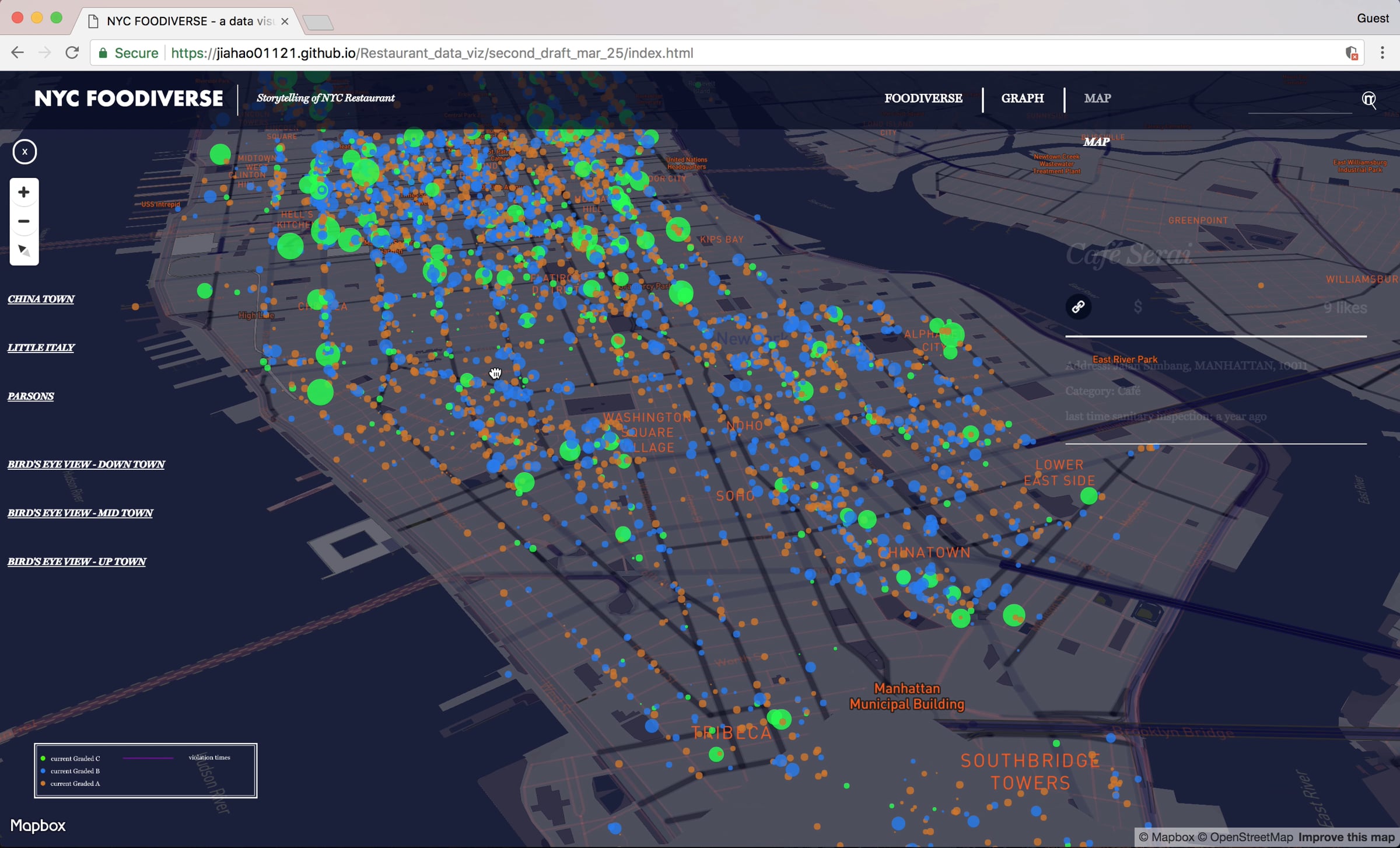This screenshot has height=848, width=1400.
Task: Click the green Secure lock indicator
Action: 128,53
